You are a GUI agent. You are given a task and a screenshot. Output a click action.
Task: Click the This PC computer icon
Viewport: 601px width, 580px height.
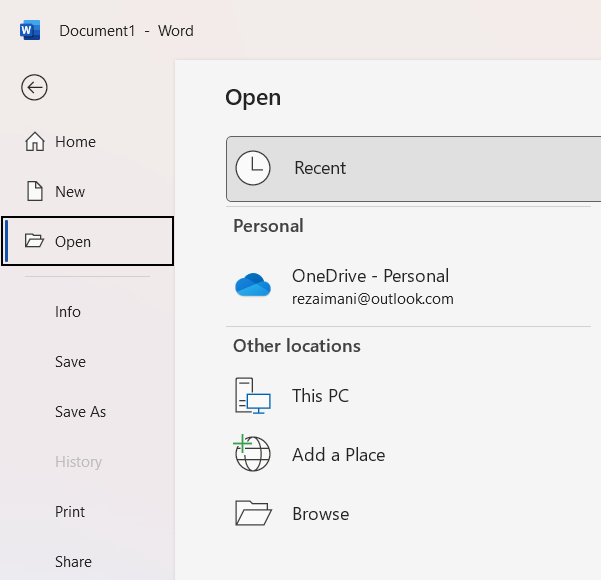(x=253, y=396)
